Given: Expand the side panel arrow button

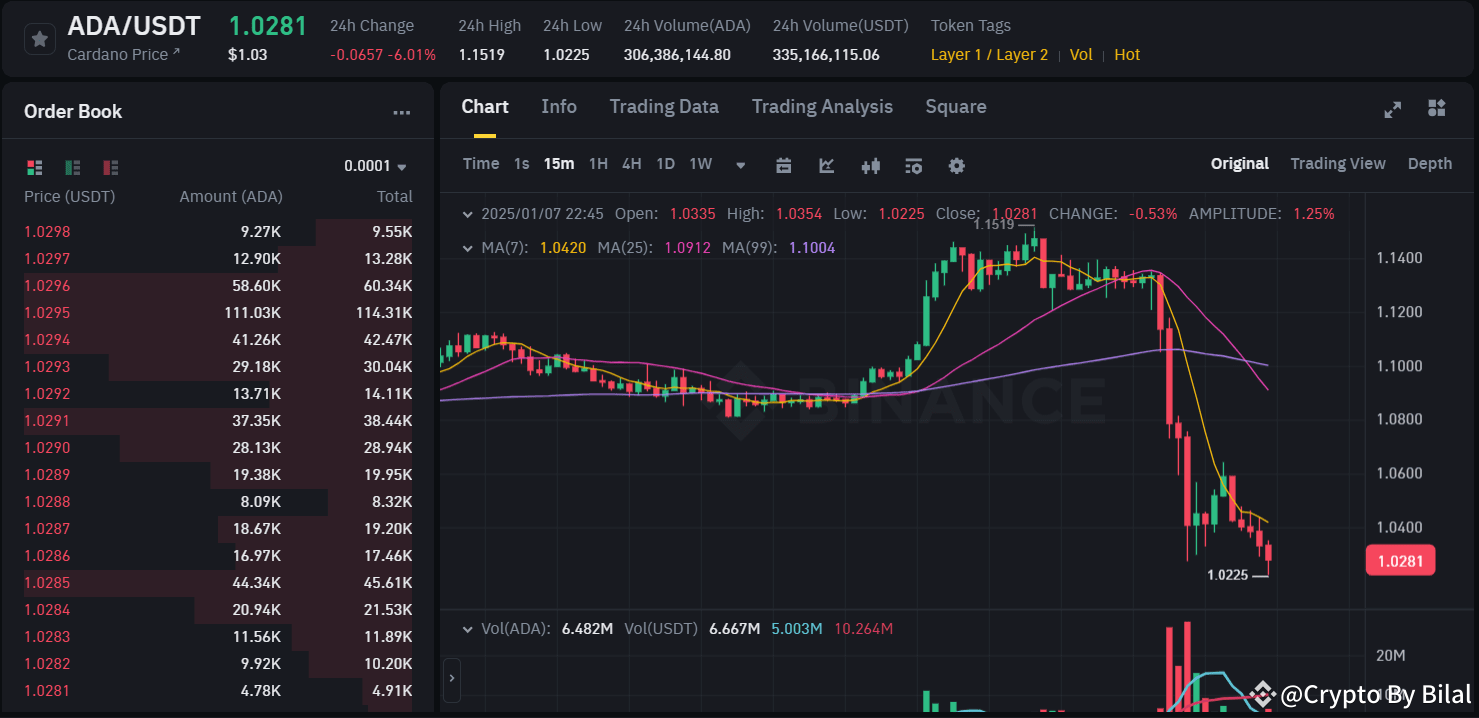Looking at the screenshot, I should point(451,679).
